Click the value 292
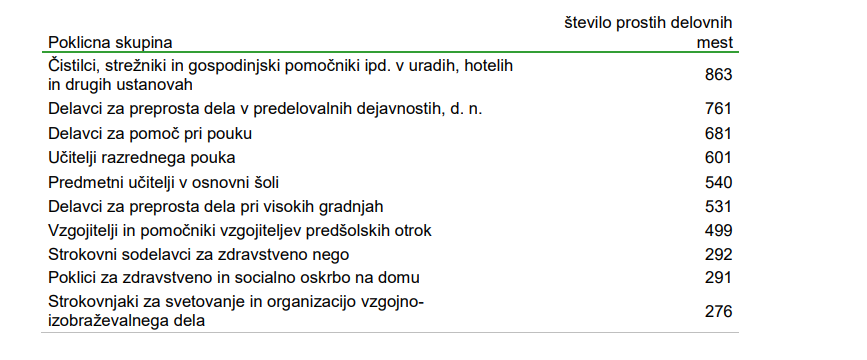867x360 pixels. point(718,255)
